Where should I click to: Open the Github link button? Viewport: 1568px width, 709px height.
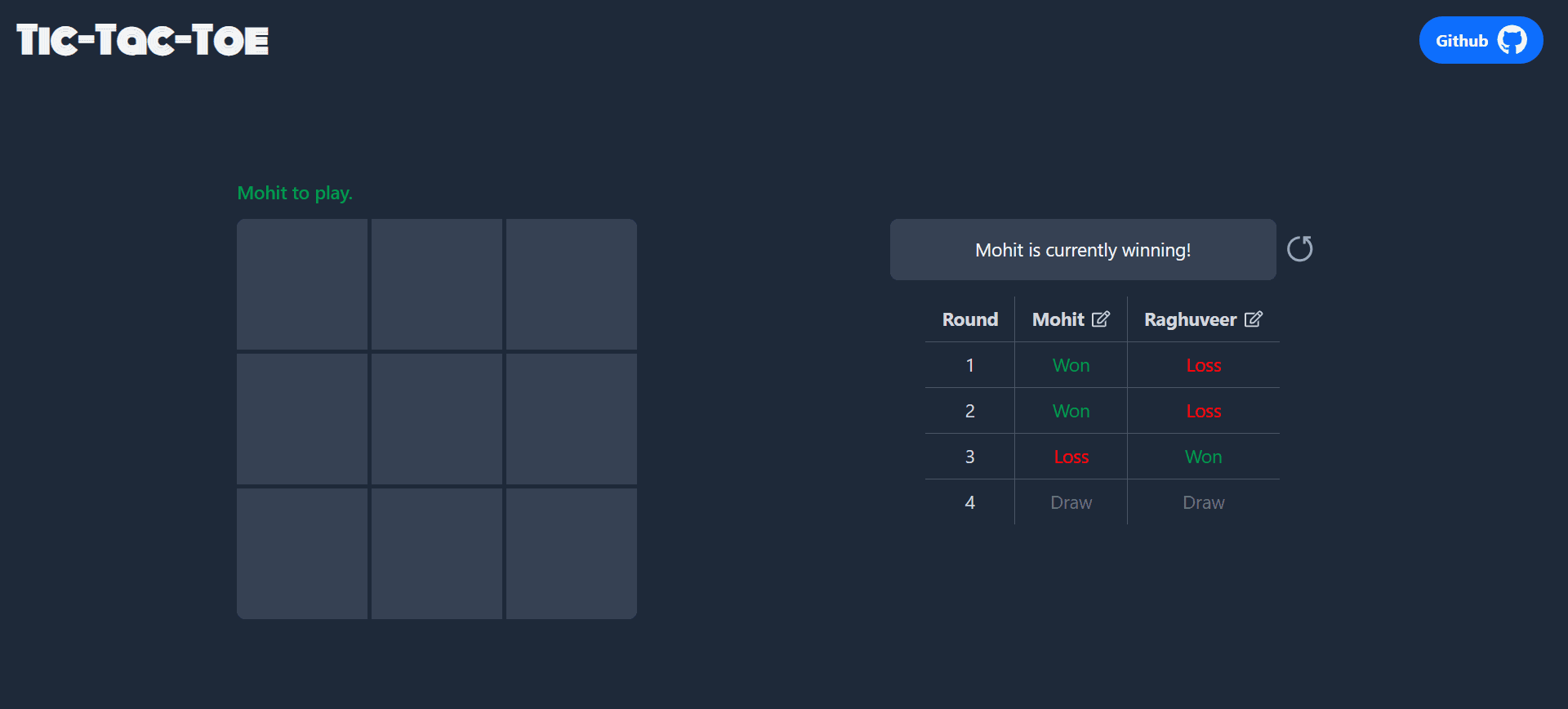pyautogui.click(x=1480, y=41)
